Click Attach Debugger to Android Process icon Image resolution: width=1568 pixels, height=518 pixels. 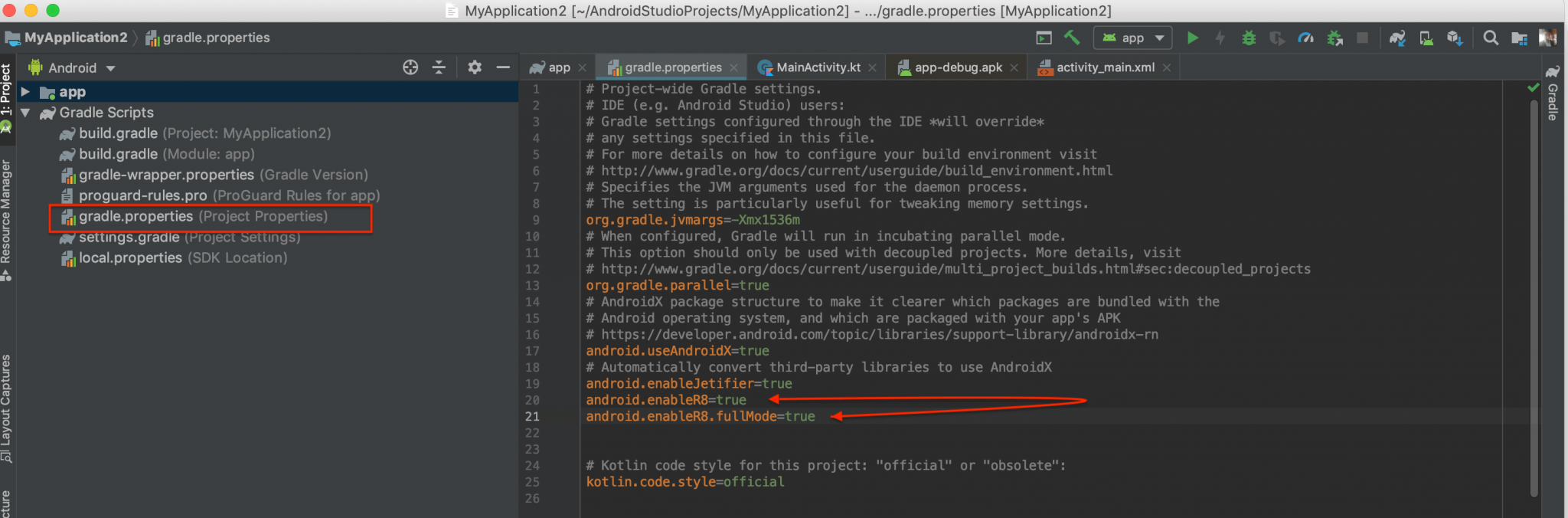coord(1334,38)
